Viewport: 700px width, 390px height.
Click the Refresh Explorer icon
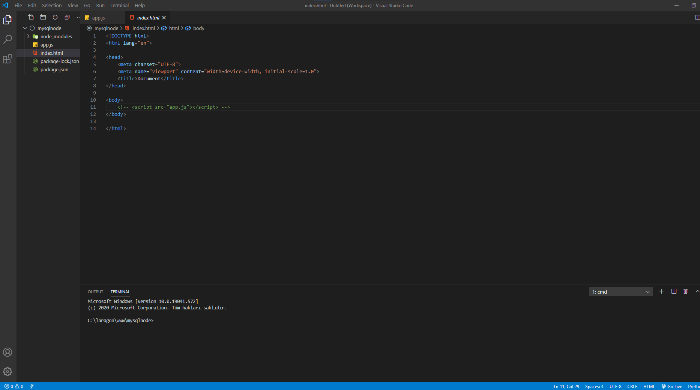tap(55, 17)
